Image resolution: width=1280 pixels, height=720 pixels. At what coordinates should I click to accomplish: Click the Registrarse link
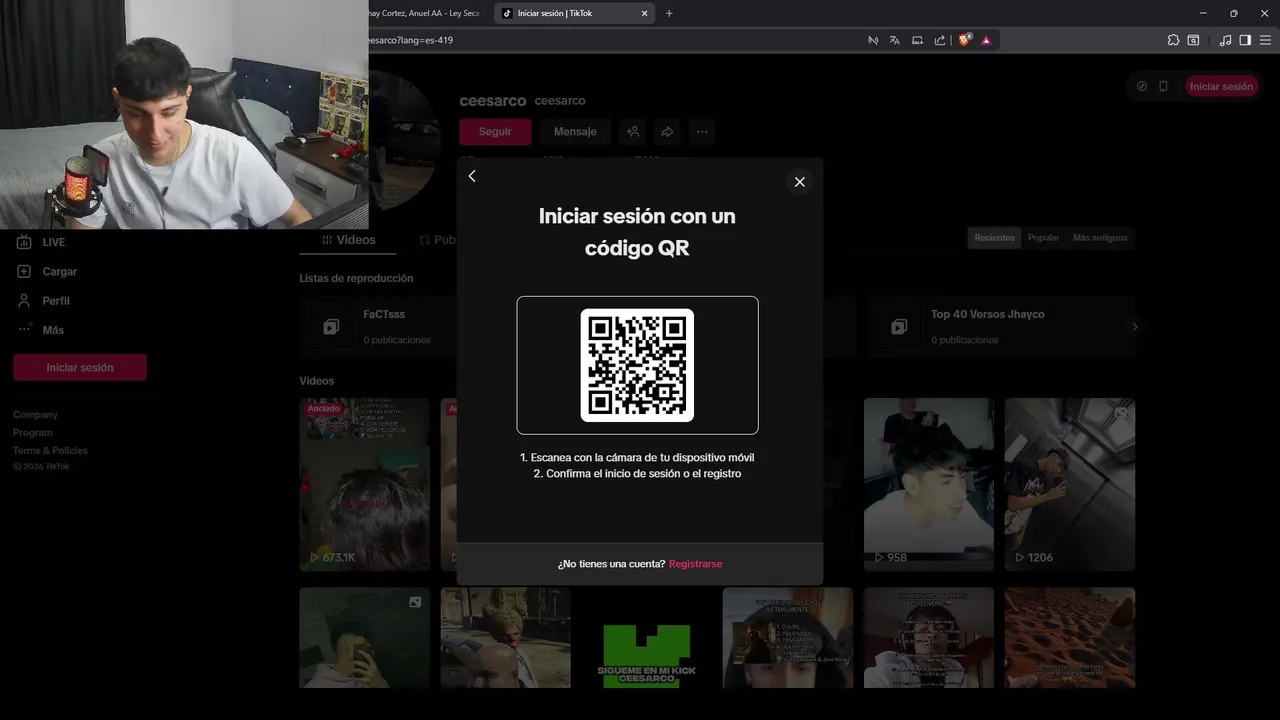695,564
